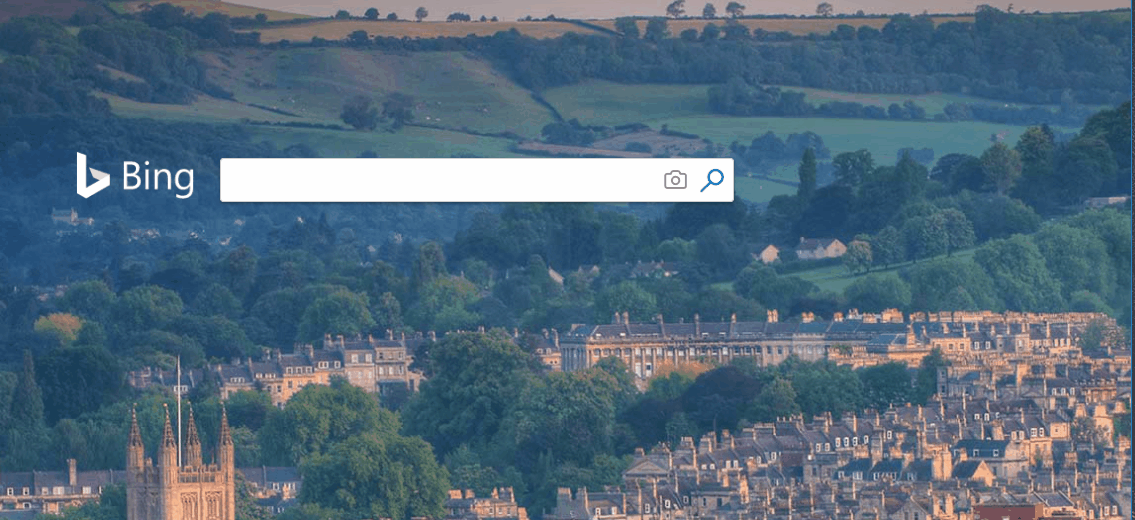
Task: Click the hazy sky strip at the top
Action: point(600,8)
